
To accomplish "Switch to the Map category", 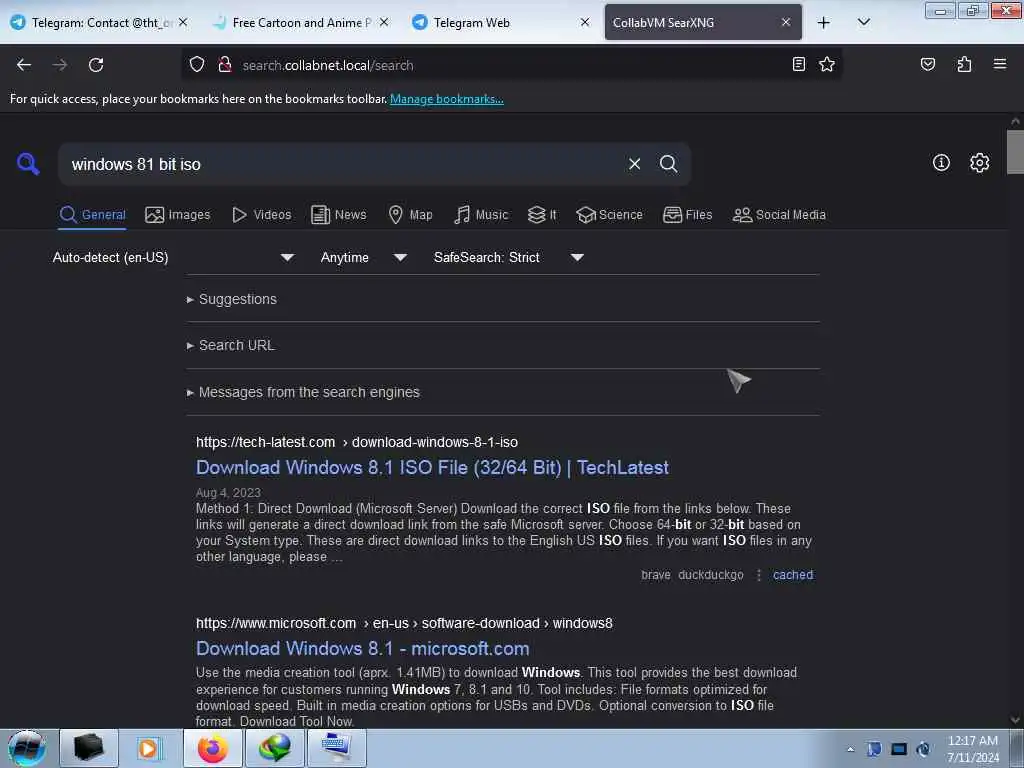I will click(410, 215).
